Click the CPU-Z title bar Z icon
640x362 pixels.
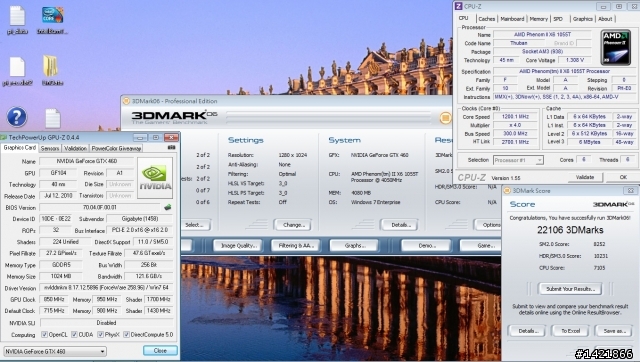pos(458,6)
